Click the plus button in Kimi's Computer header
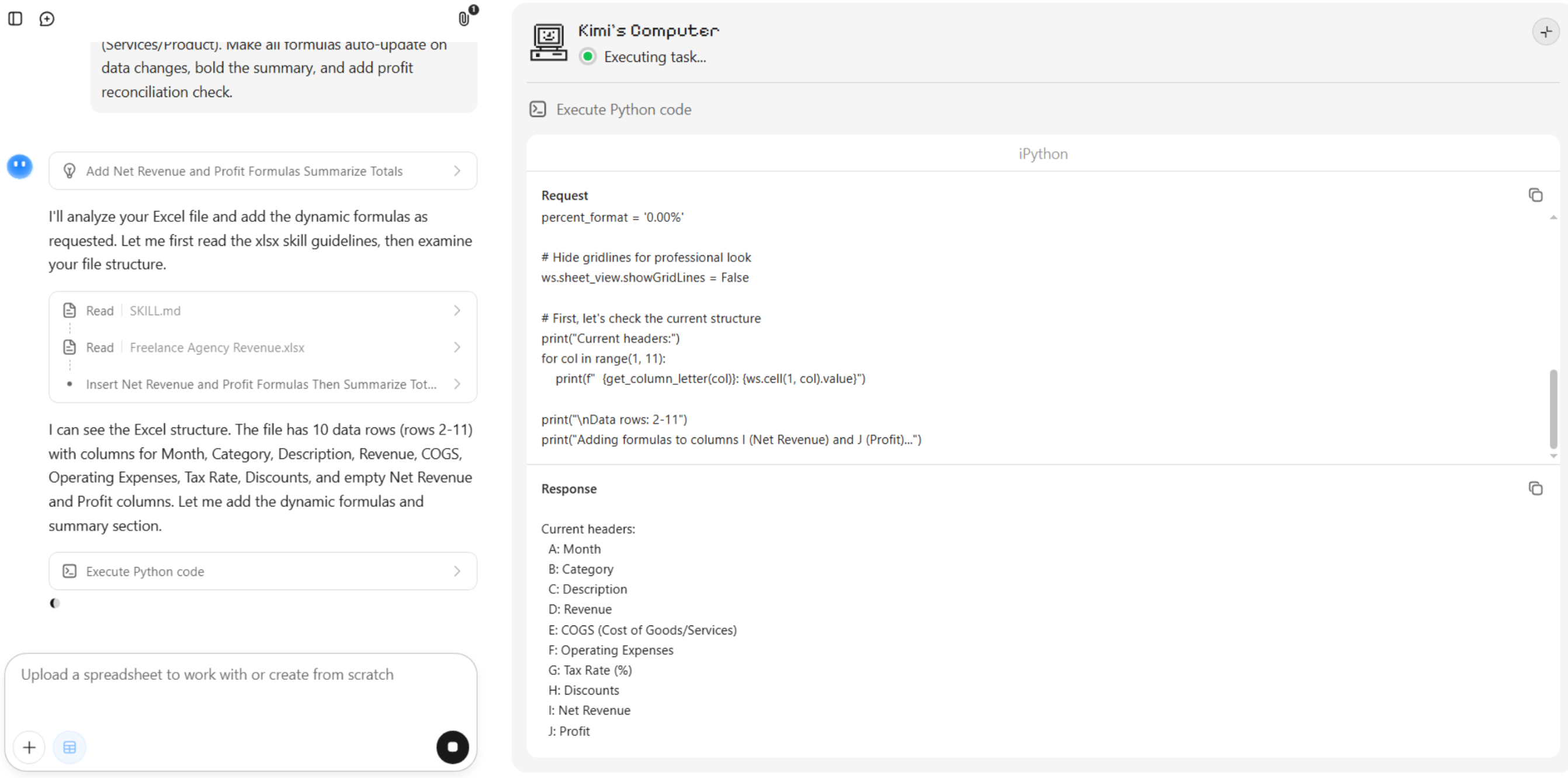1568x778 pixels. (x=1545, y=32)
